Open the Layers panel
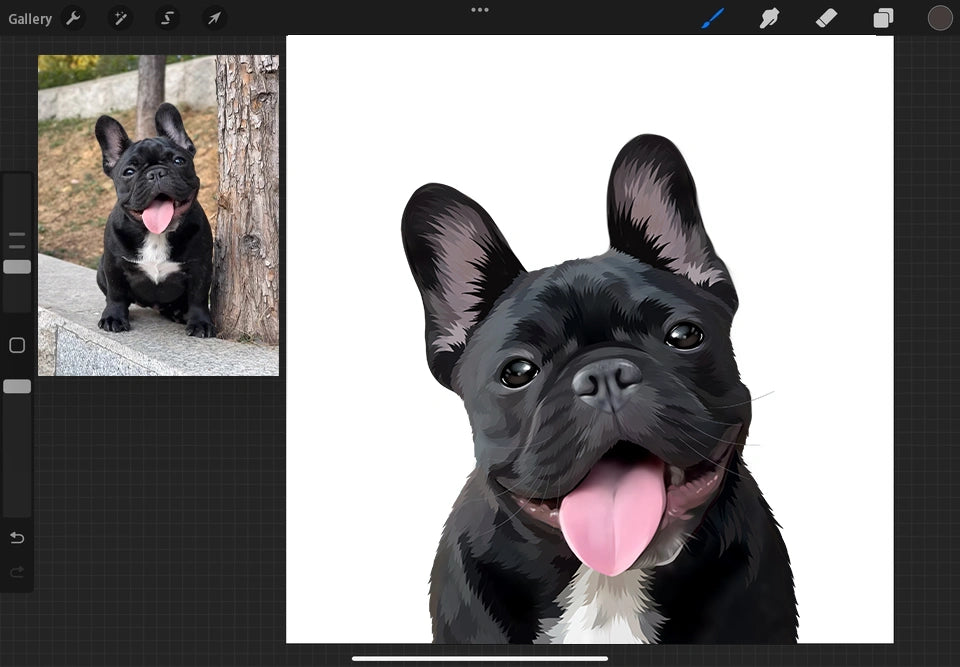Viewport: 960px width, 667px height. 883,18
